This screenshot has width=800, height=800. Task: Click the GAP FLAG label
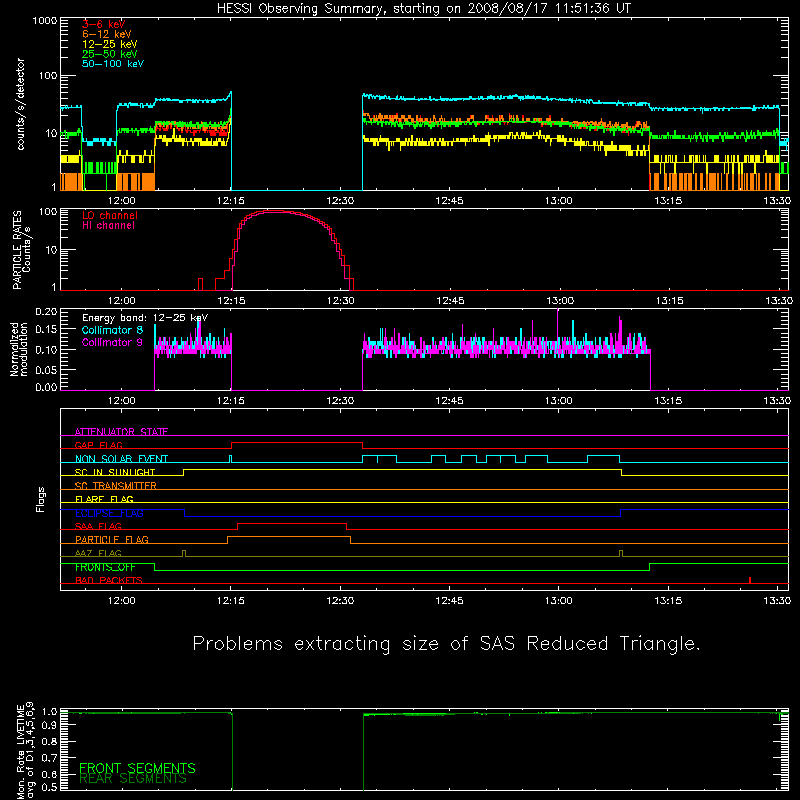tap(98, 445)
